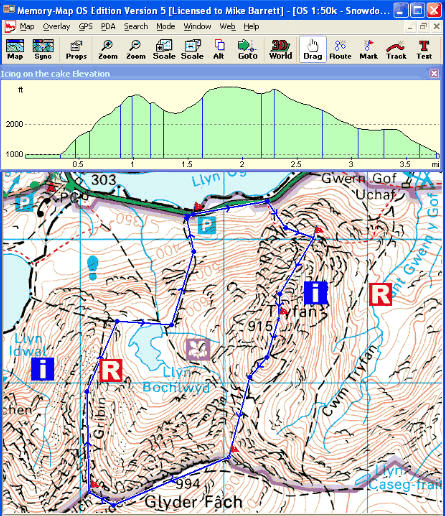Click the 303 spot height label

pos(103,180)
